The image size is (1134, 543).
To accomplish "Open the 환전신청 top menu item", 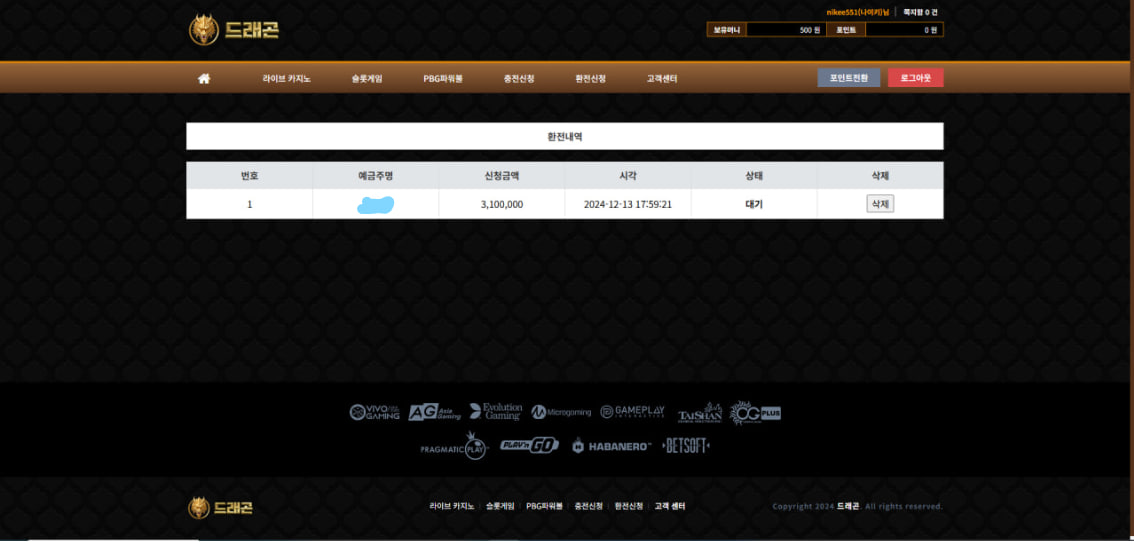I will pos(590,79).
